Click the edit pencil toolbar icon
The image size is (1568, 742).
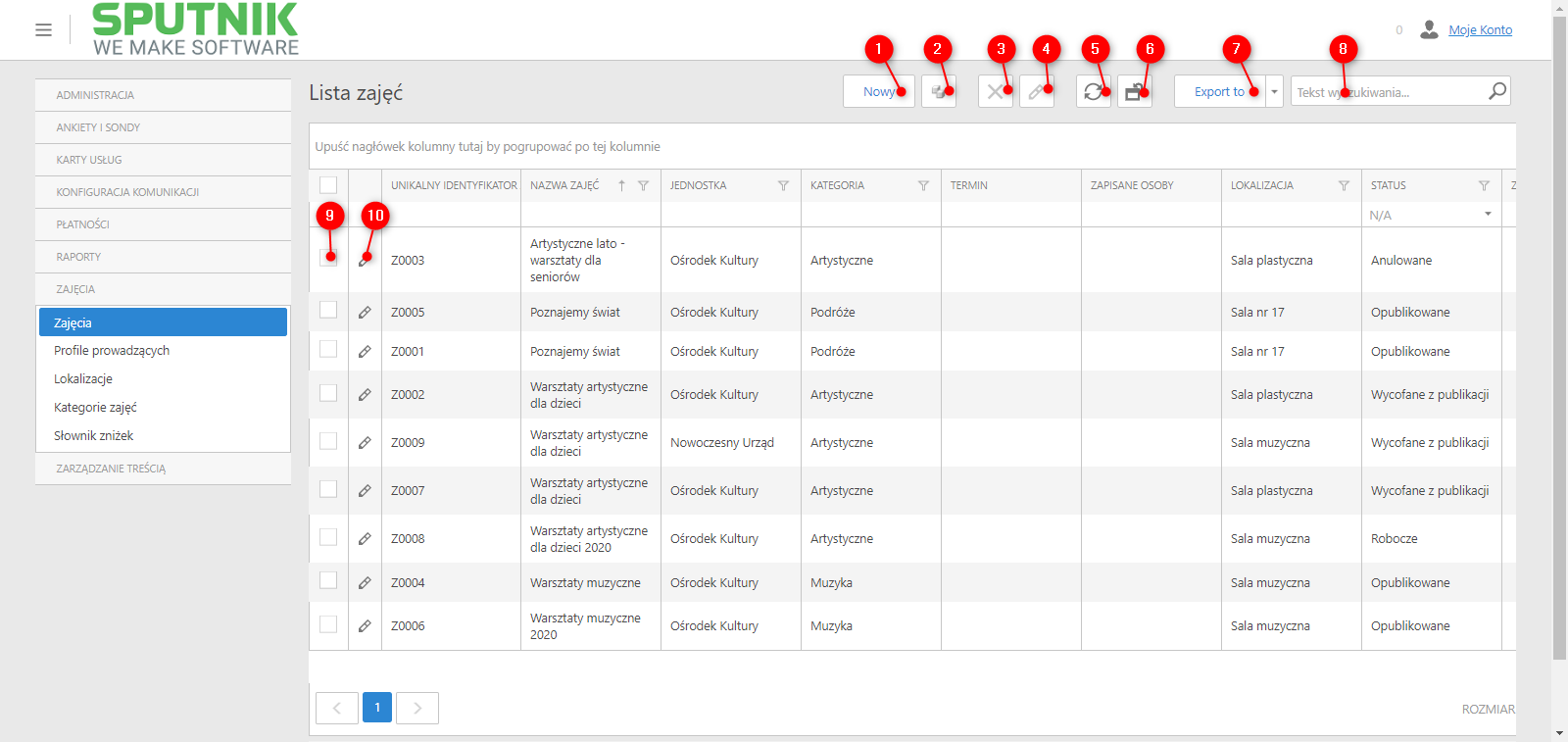click(x=1036, y=91)
